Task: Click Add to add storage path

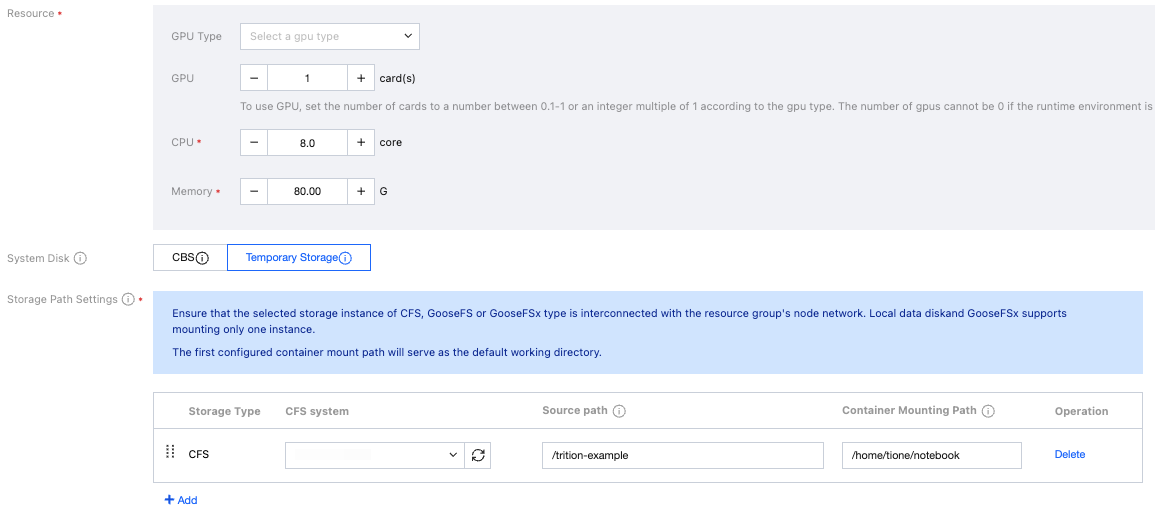Action: coord(181,500)
